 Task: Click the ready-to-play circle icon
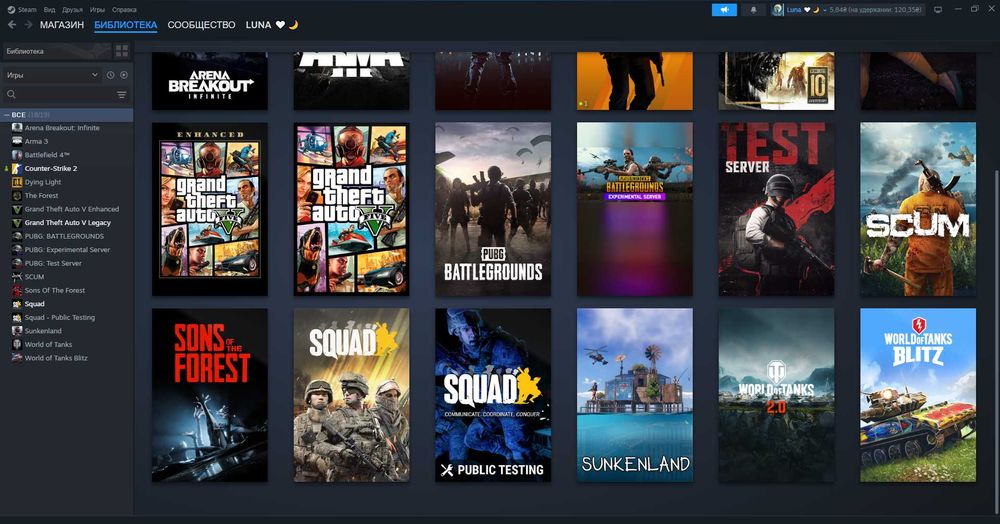(x=124, y=75)
